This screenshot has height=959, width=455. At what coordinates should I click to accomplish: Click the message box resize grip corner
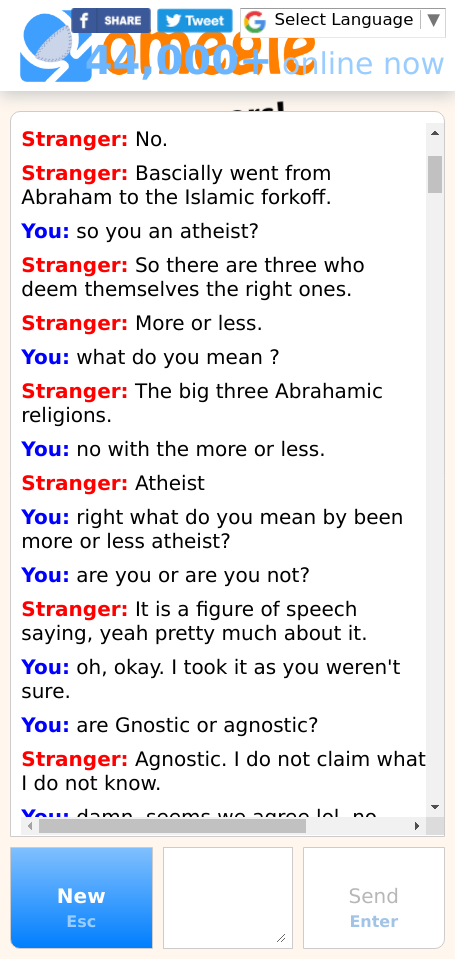pyautogui.click(x=281, y=937)
